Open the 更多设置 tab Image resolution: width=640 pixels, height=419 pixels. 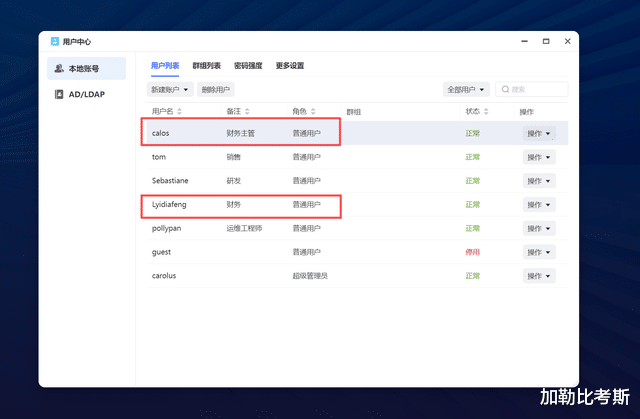click(290, 66)
